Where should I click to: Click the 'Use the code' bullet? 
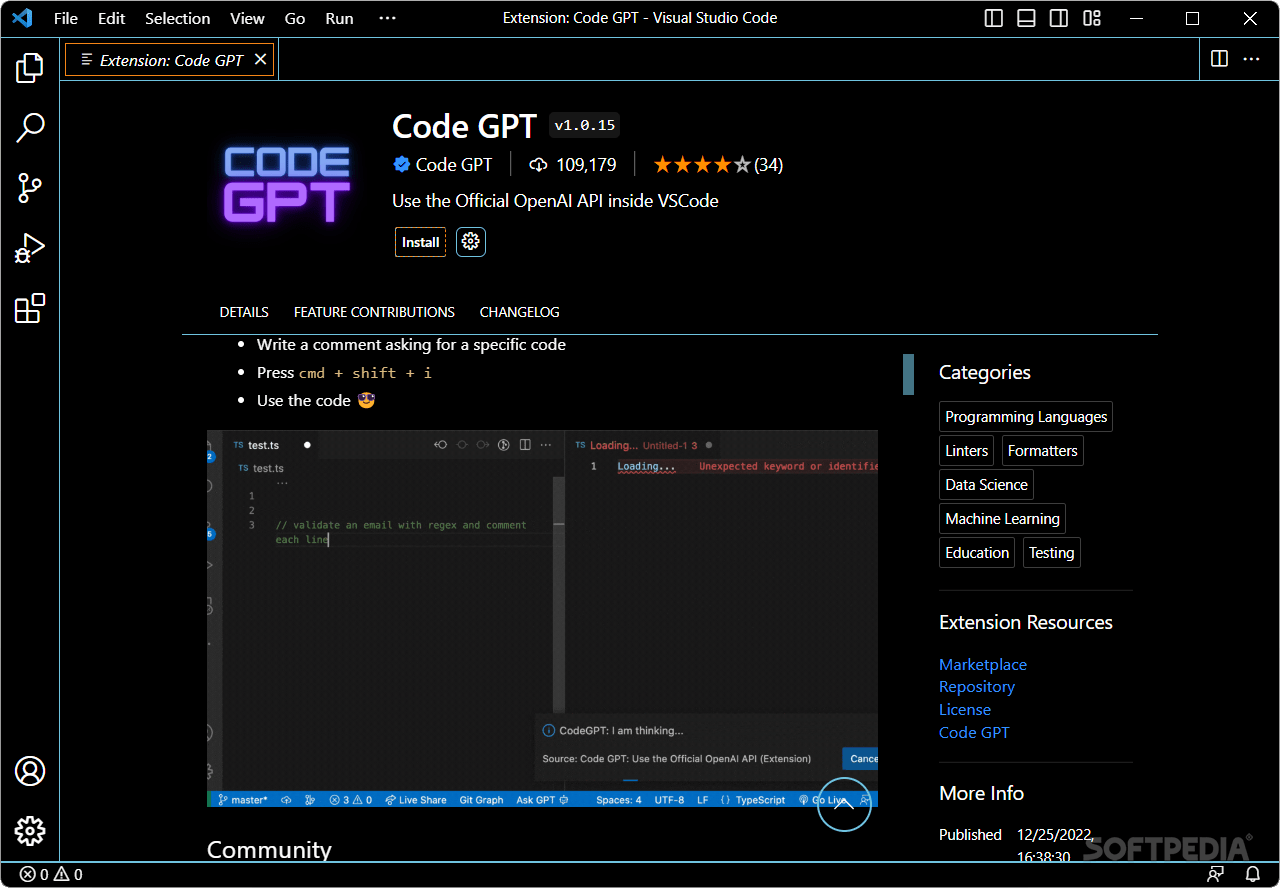coord(316,401)
